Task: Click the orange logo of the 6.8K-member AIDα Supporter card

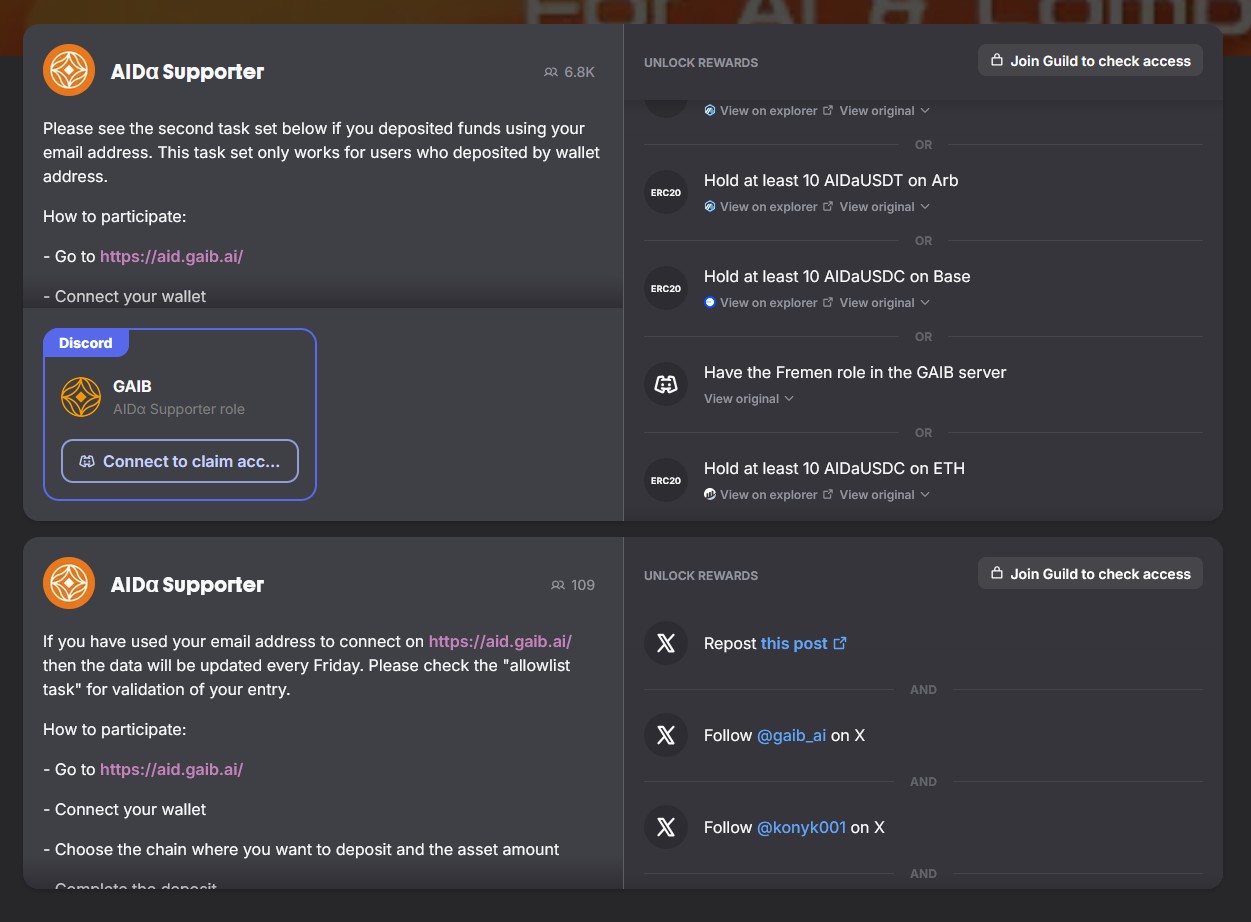Action: 69,71
